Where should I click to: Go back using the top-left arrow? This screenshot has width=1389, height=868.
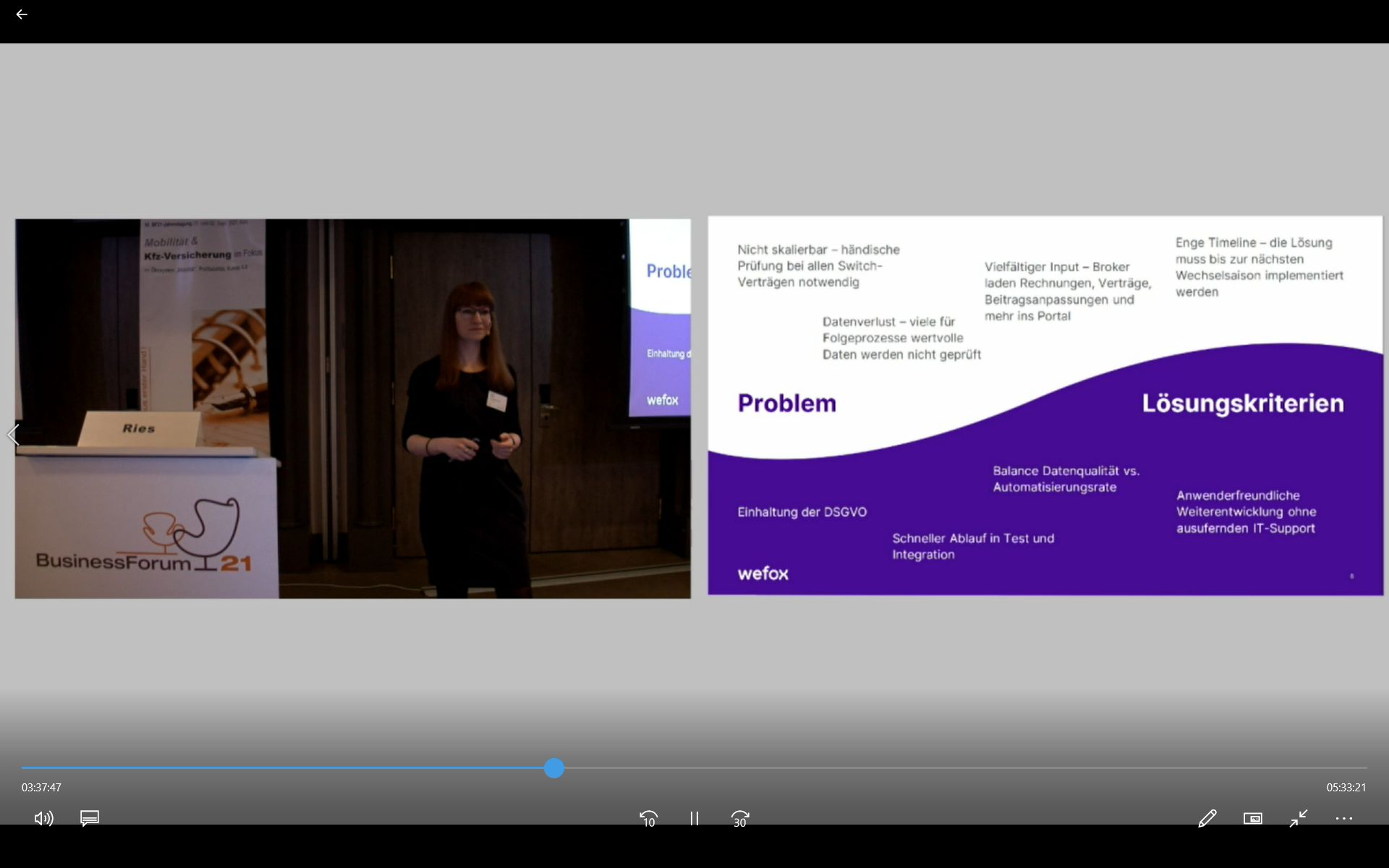pos(22,14)
